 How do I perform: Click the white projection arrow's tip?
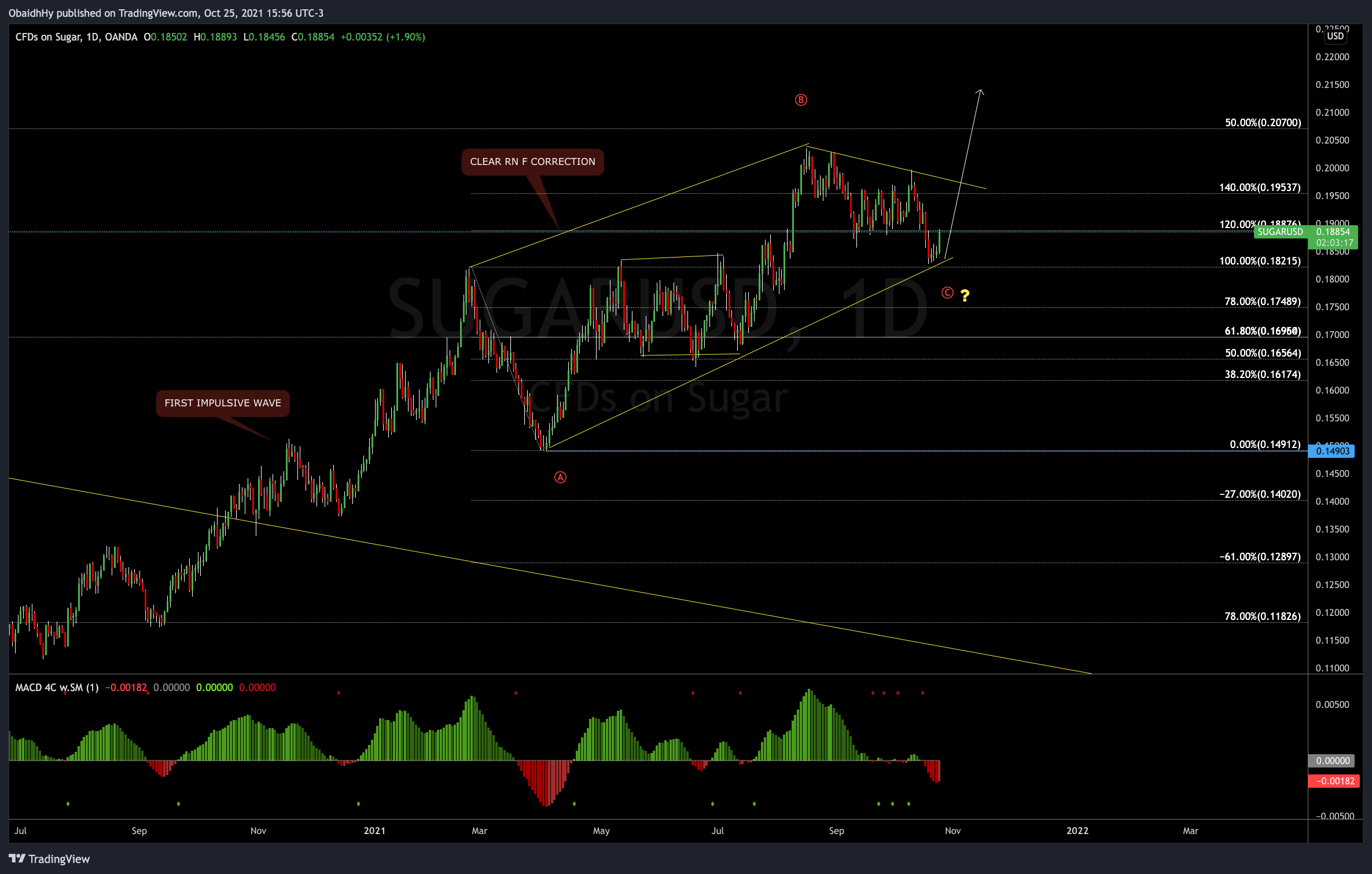[980, 91]
